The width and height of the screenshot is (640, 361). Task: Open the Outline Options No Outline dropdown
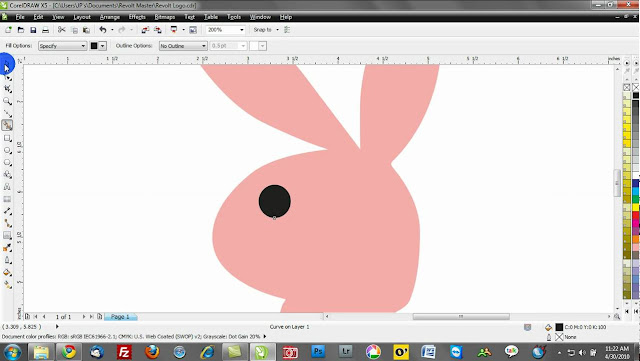tap(183, 46)
